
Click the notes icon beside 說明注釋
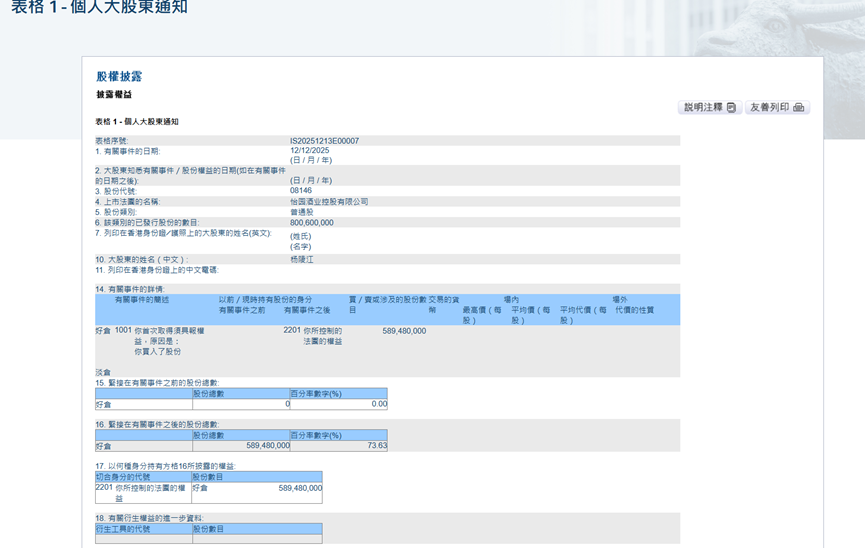click(x=731, y=108)
